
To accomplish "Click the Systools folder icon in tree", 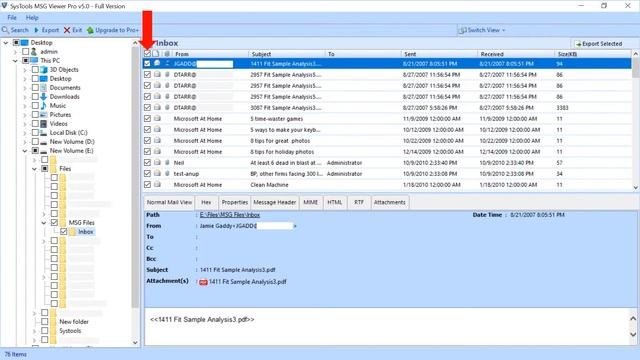I will [x=53, y=331].
